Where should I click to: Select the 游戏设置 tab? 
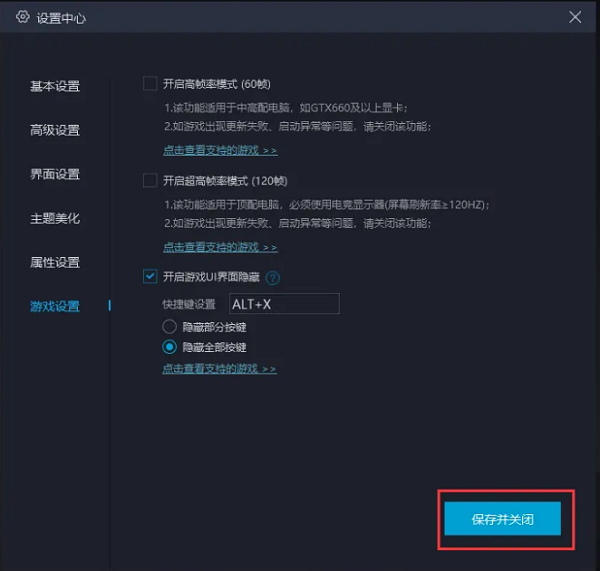click(x=55, y=306)
